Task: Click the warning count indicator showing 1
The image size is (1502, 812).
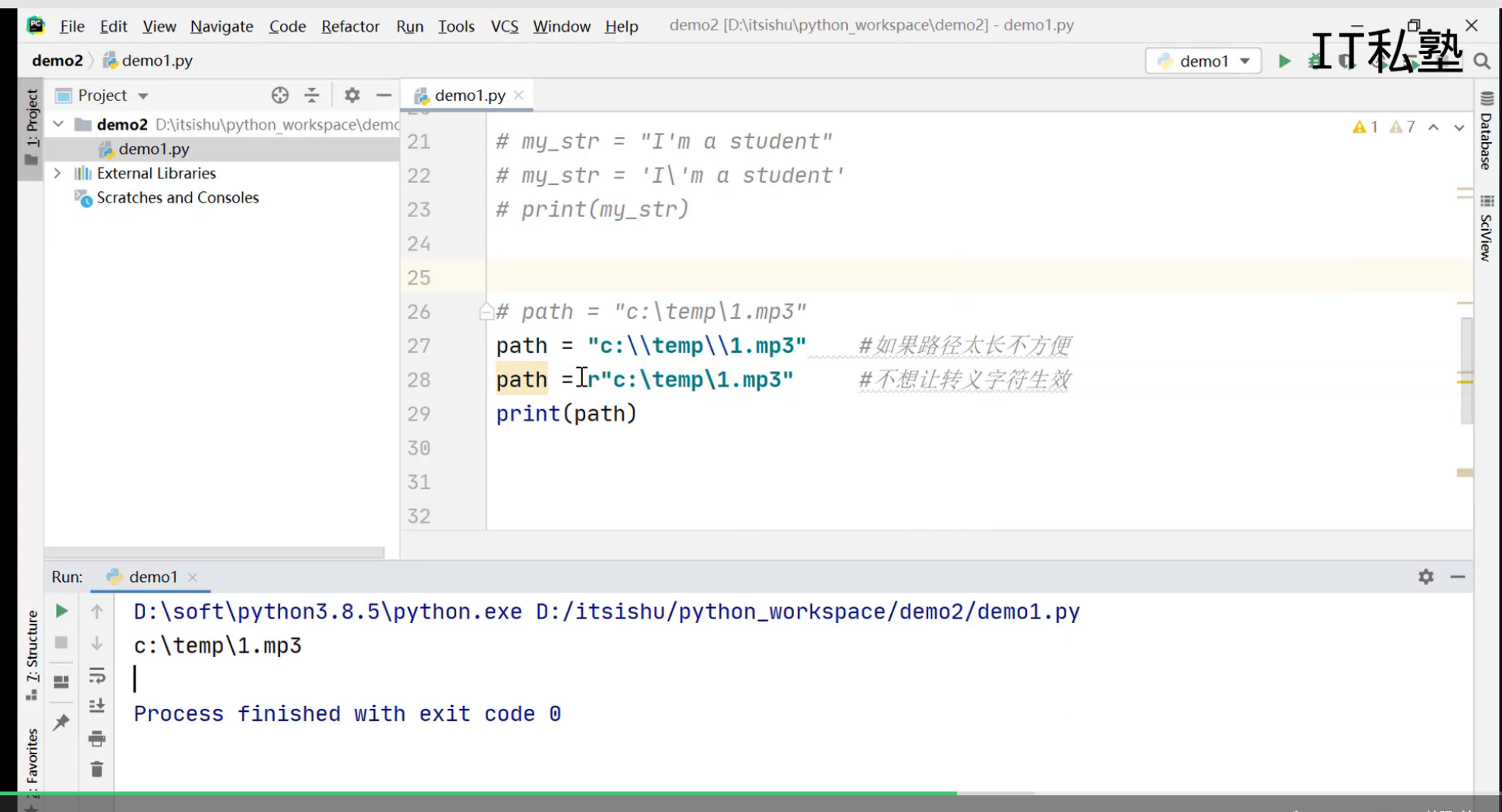Action: [x=1365, y=127]
